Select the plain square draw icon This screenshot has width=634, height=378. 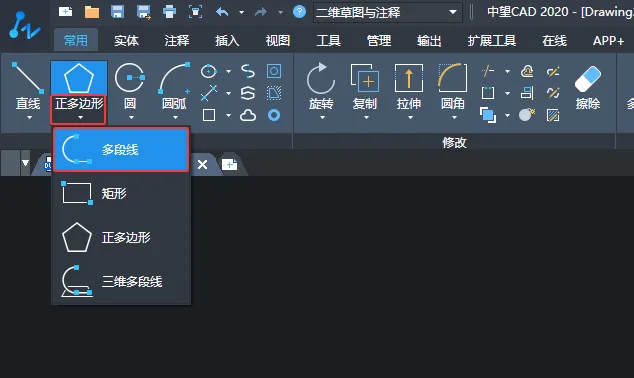tap(209, 115)
